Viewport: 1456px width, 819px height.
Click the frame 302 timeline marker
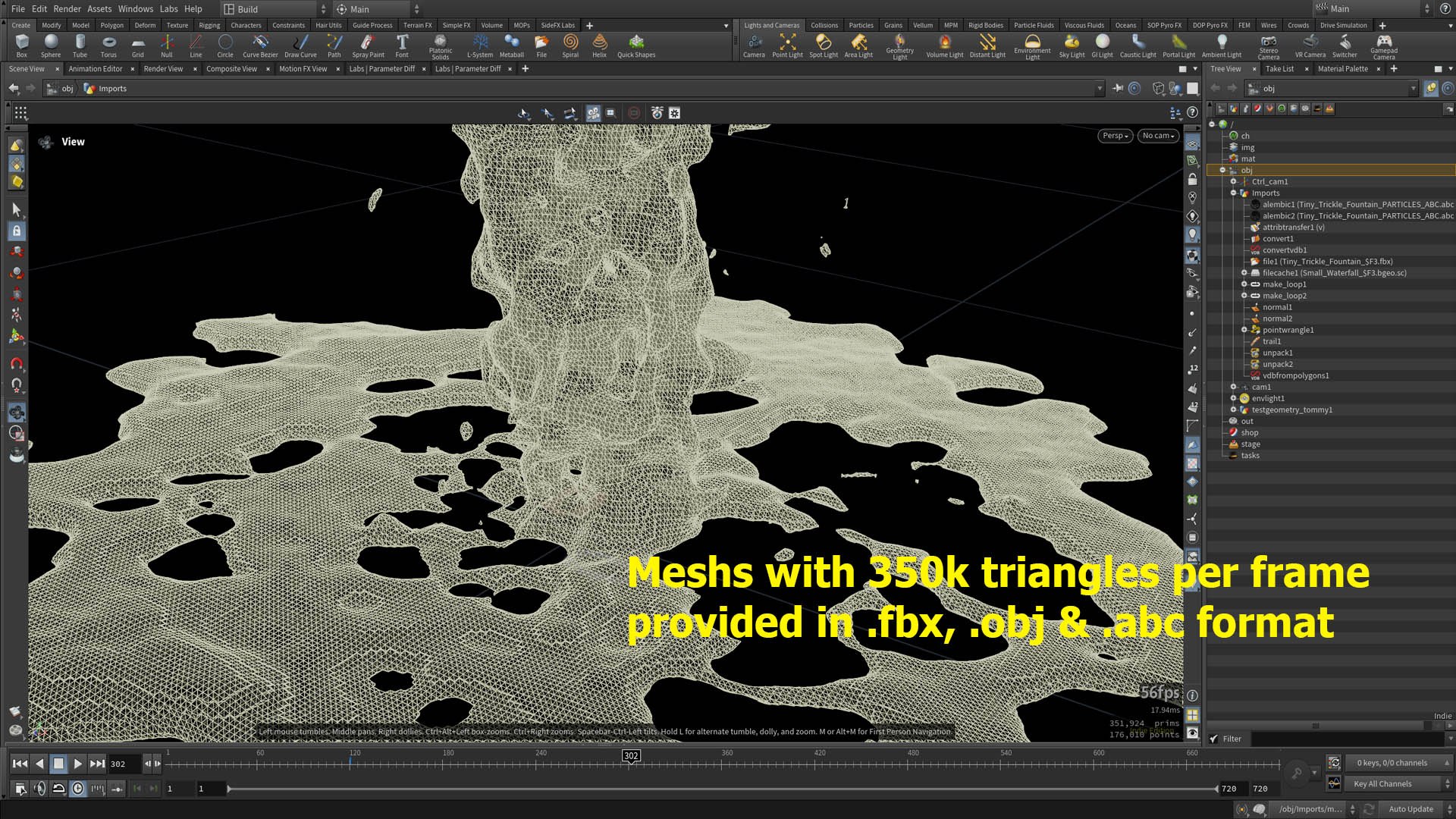(x=631, y=755)
